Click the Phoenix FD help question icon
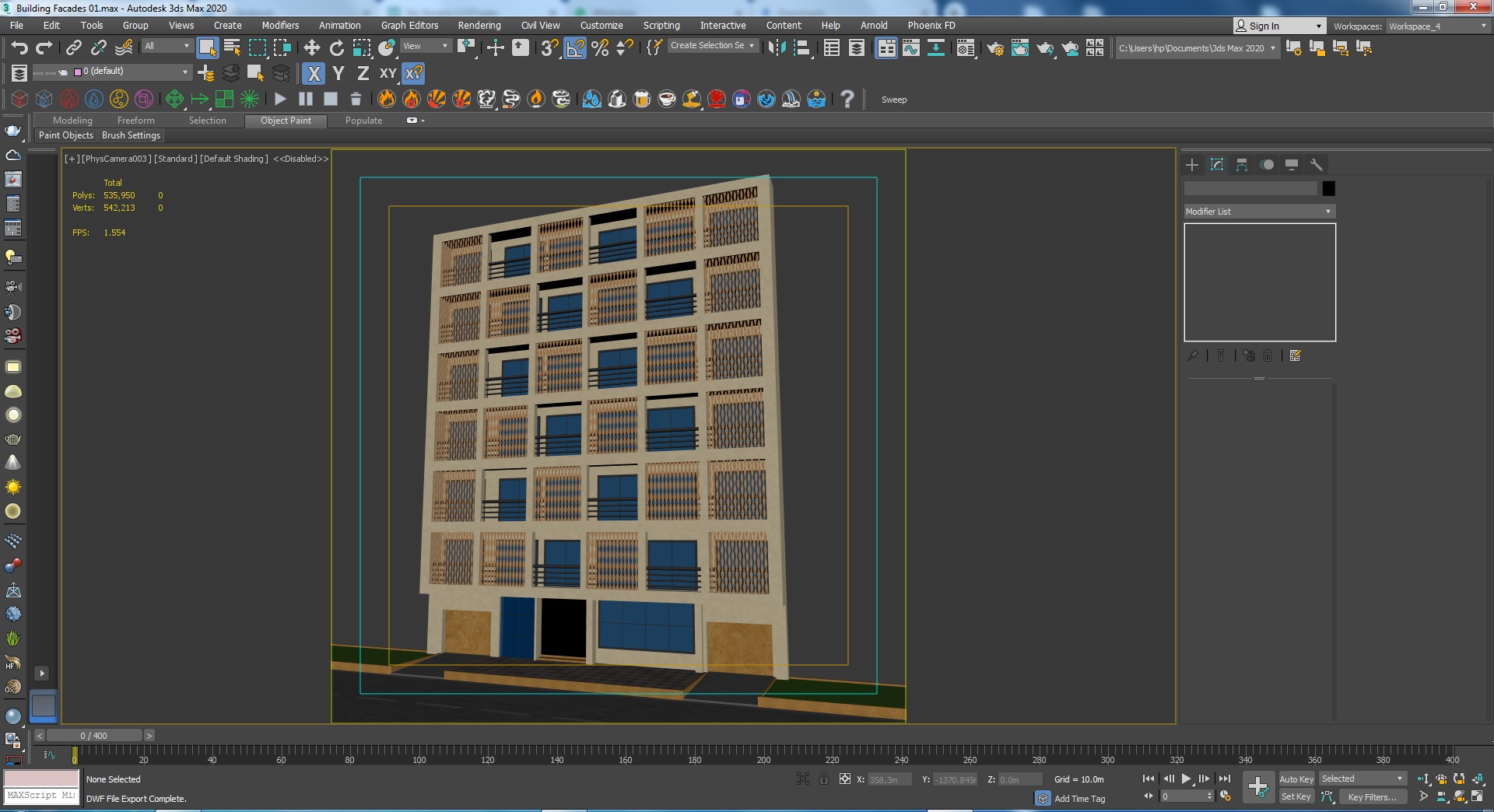 pos(847,100)
